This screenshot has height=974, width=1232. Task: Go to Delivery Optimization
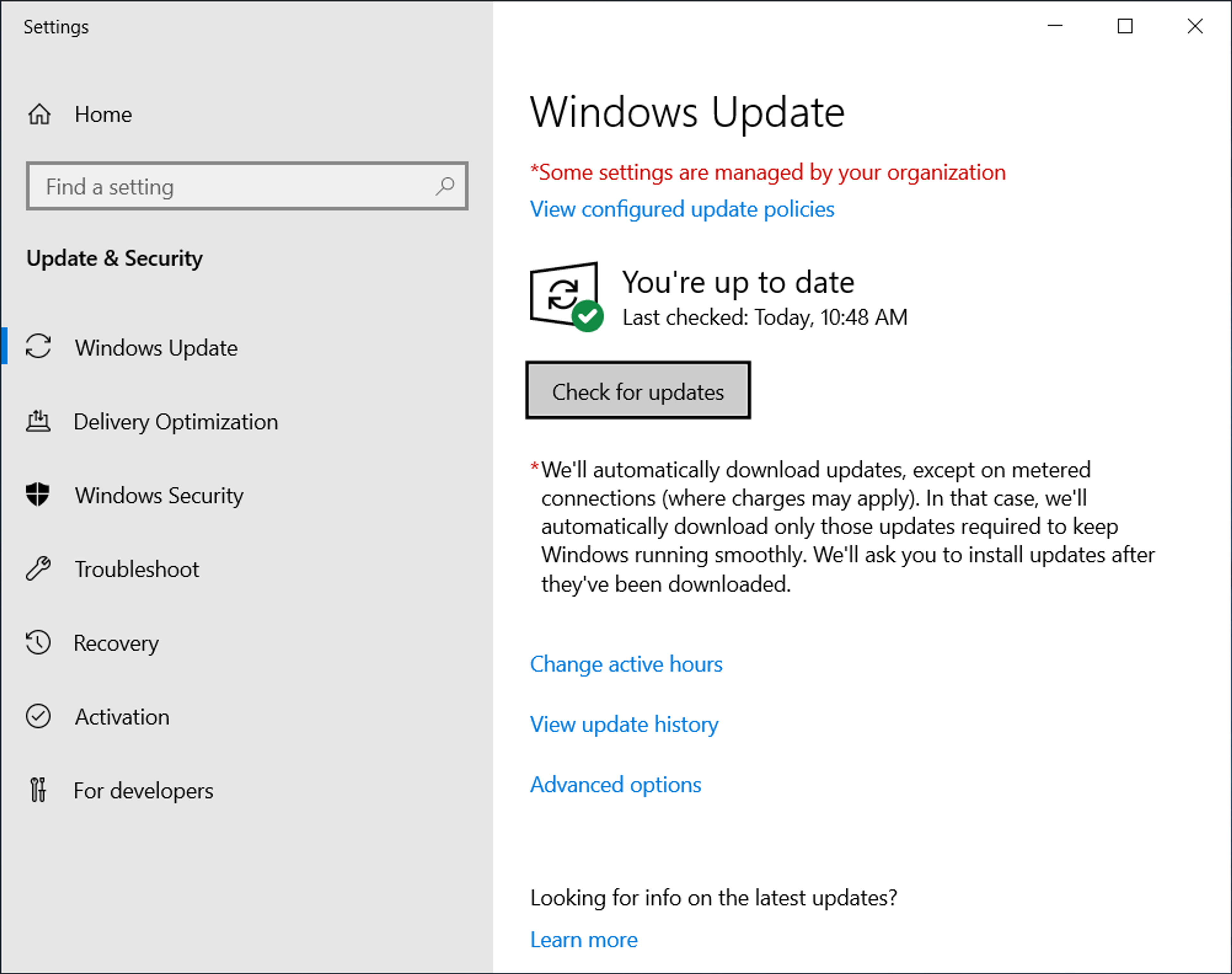246,421
